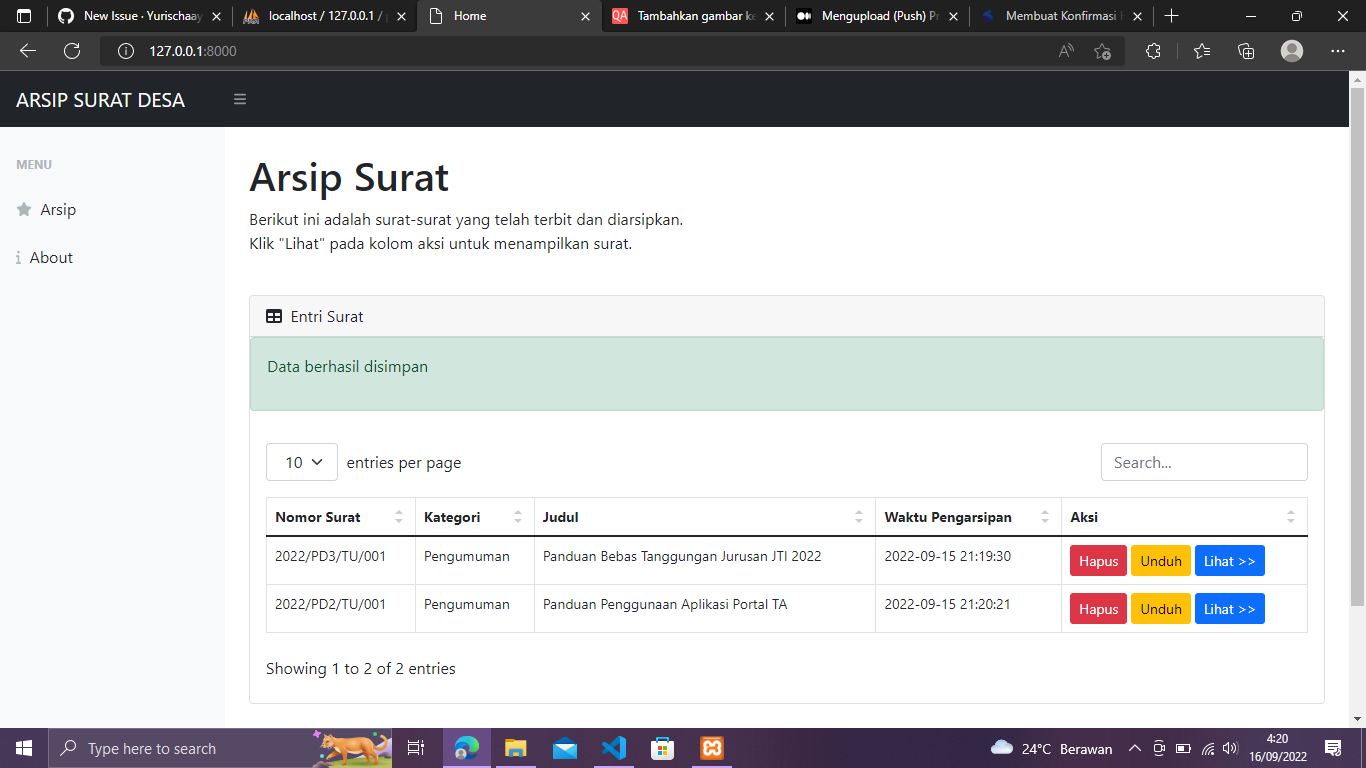Click Lihat for Panduan Bebas Tanggungan Jurusan JTI

1229,560
